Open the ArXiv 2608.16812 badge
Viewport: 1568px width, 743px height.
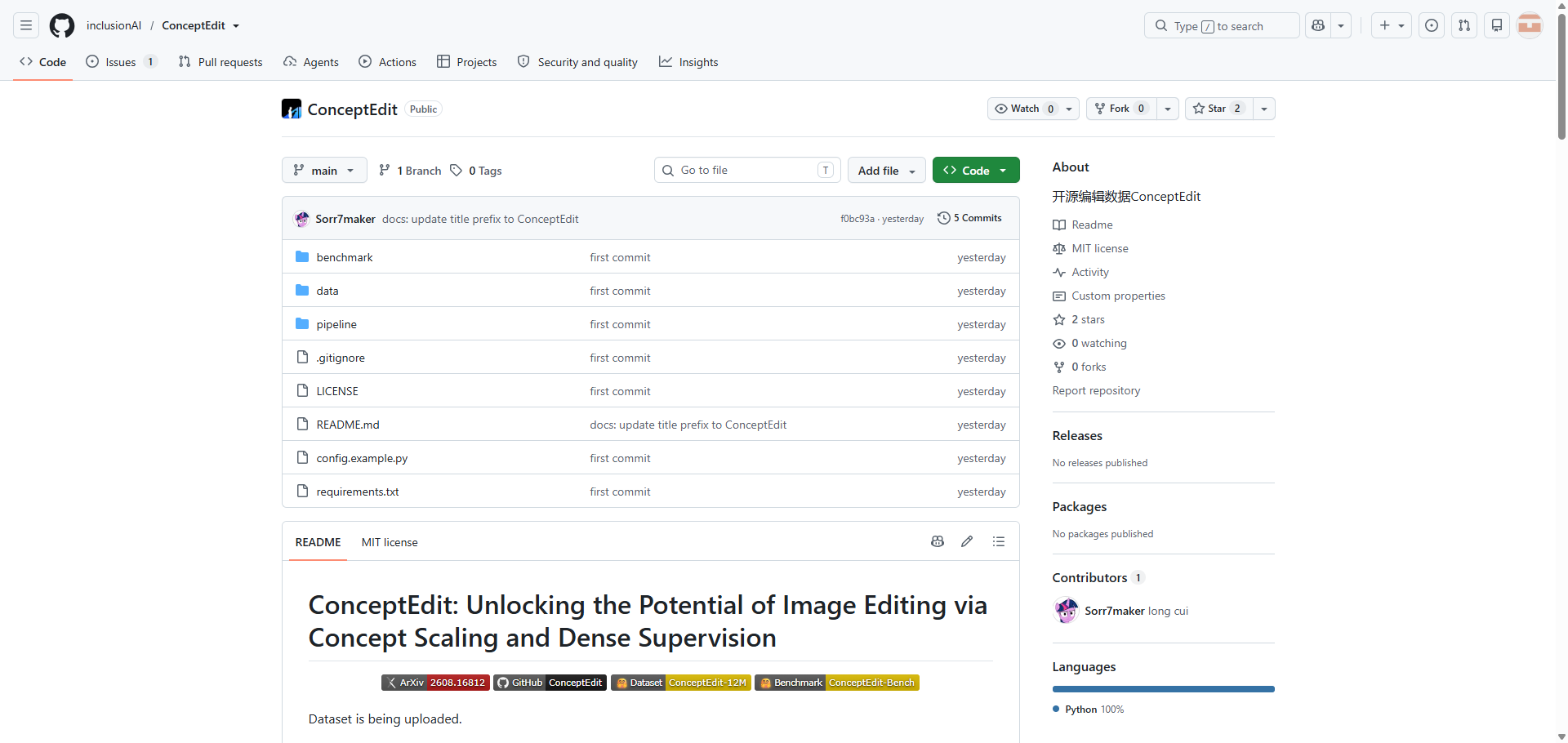tap(435, 683)
